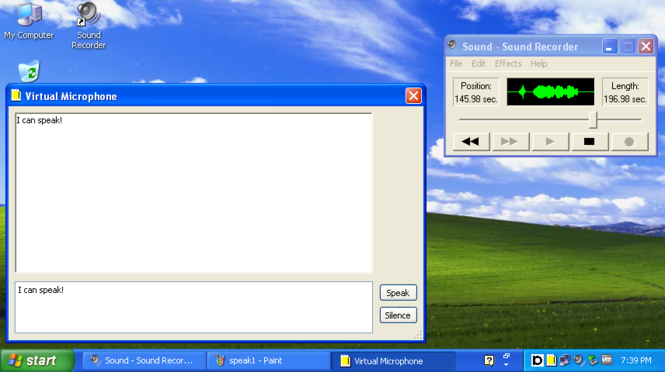
Task: Switch to speak1 - Paint taskbar button
Action: (268, 361)
